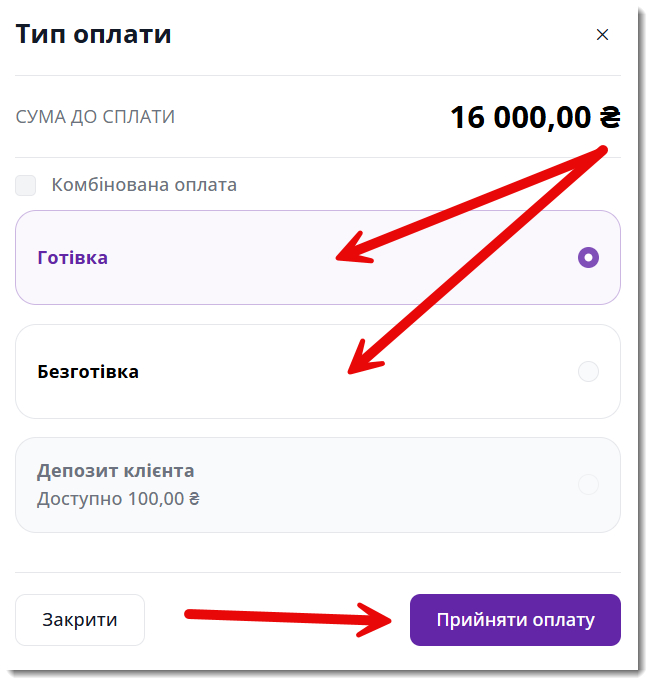Click the СУМА ДО СПЛАТИ label
653x685 pixels.
[x=95, y=117]
